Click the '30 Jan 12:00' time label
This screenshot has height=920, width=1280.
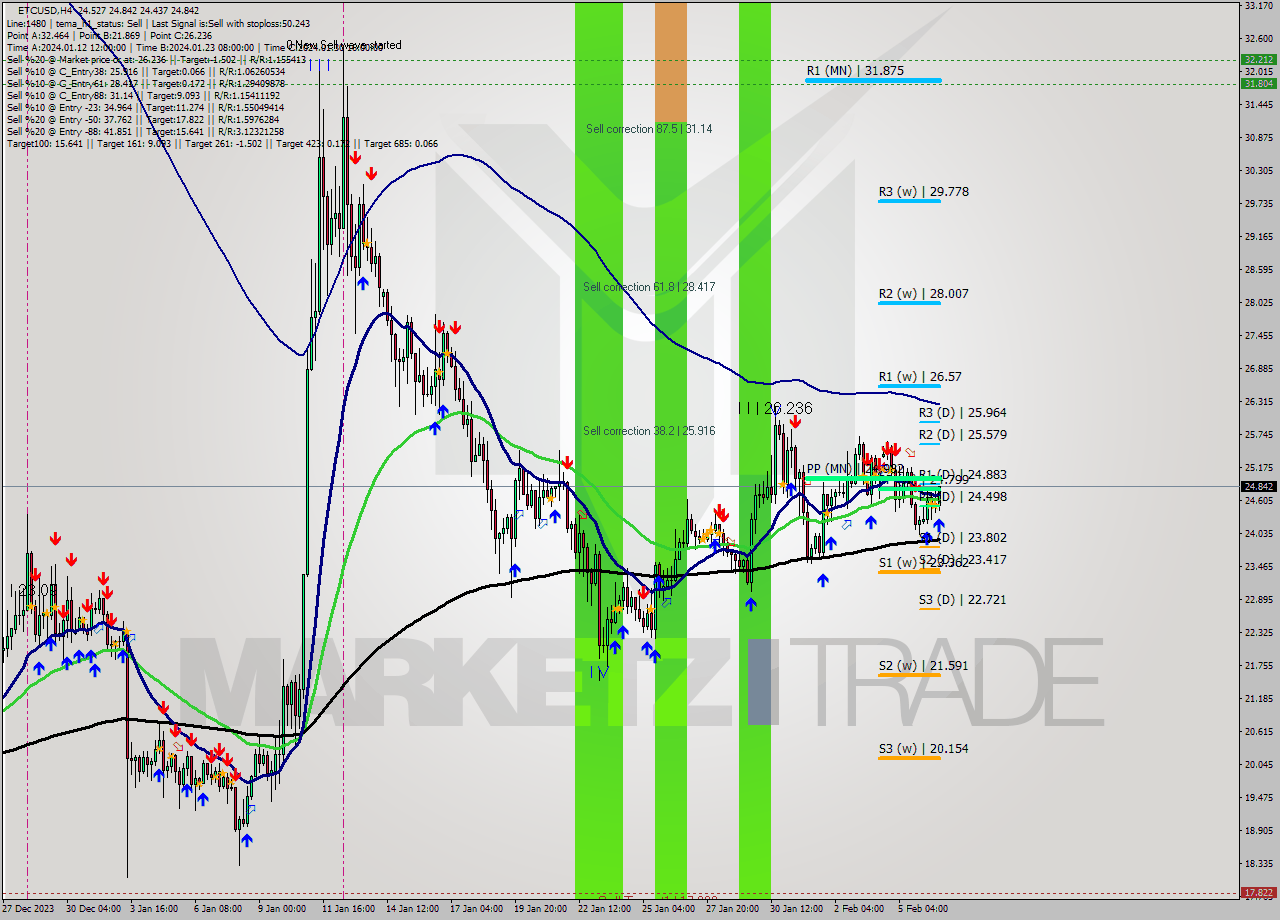(x=795, y=909)
